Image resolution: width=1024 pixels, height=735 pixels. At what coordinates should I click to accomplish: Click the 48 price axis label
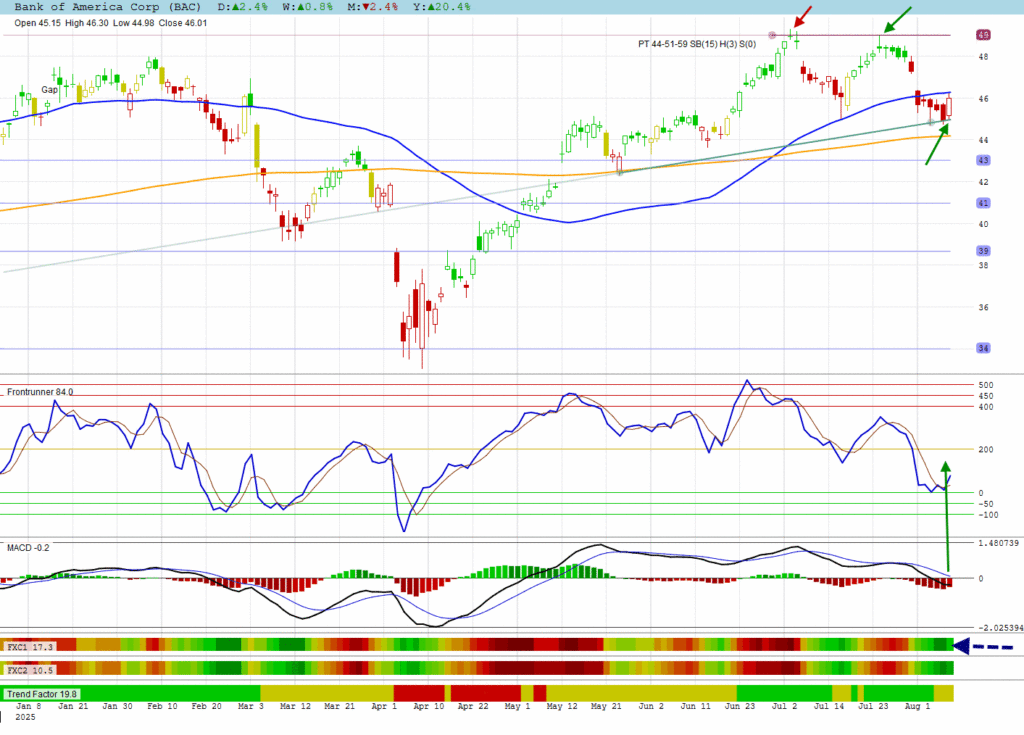click(984, 57)
